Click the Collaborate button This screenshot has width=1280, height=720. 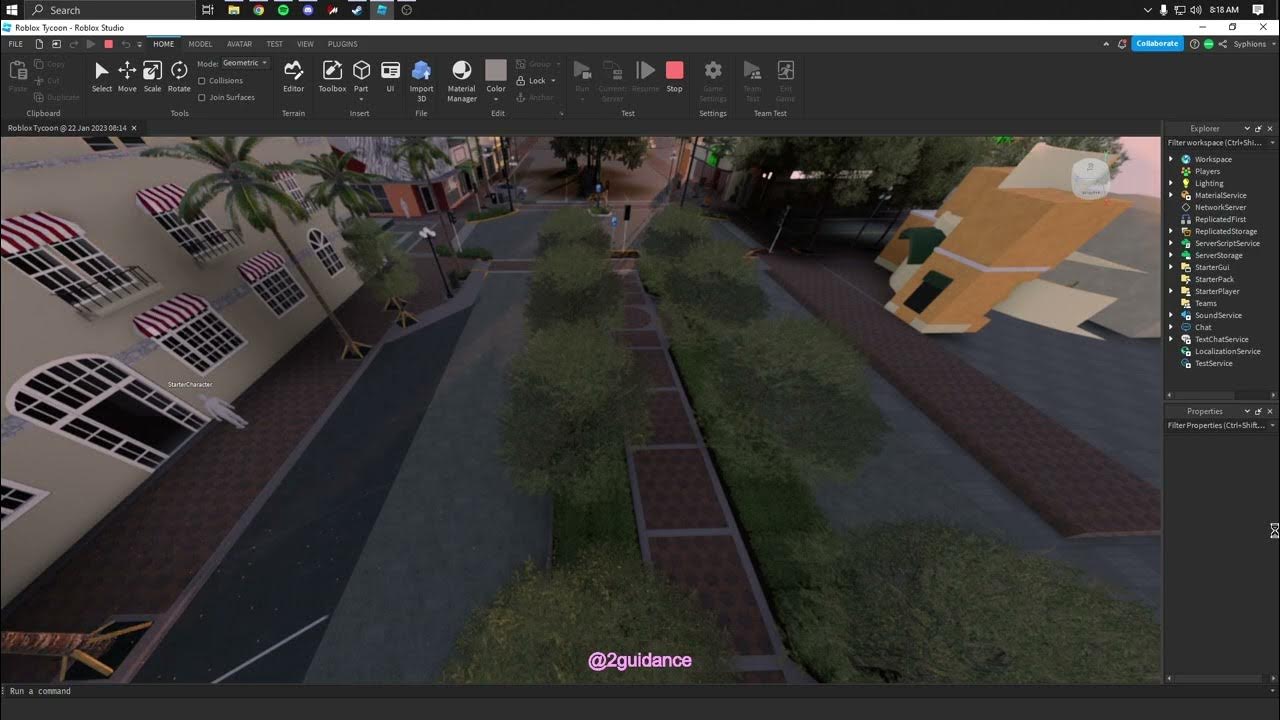[1157, 44]
